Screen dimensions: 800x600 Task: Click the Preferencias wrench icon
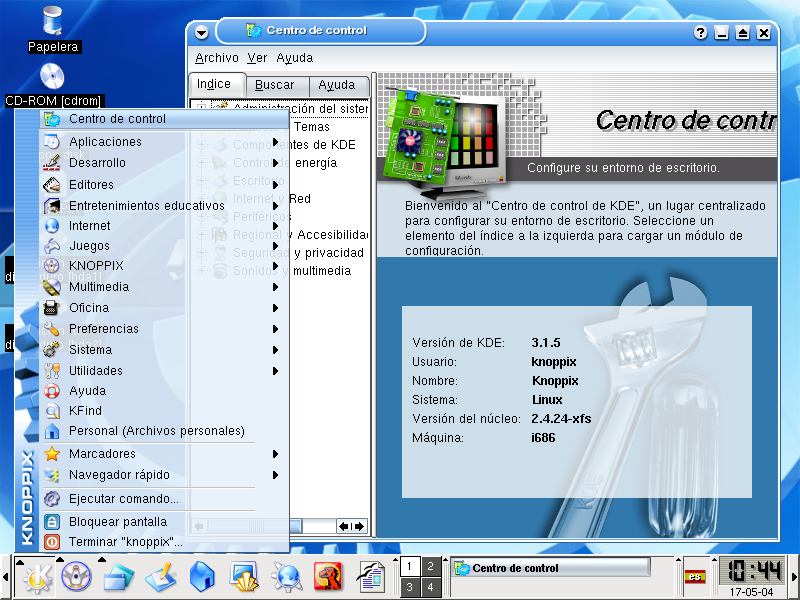click(52, 329)
